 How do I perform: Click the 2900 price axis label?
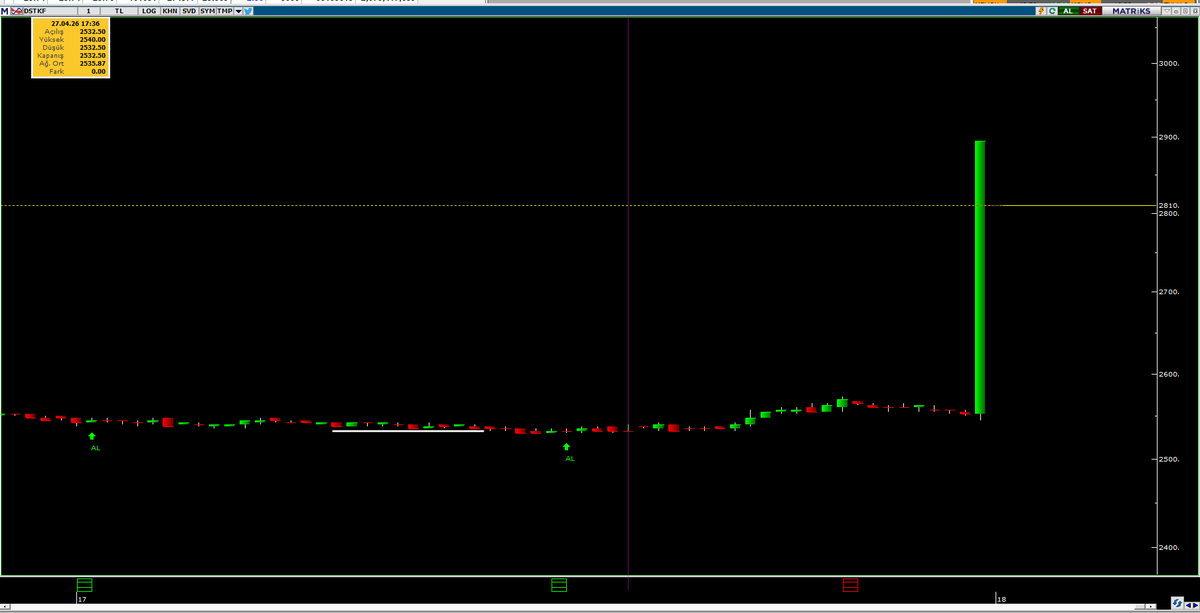[1170, 137]
